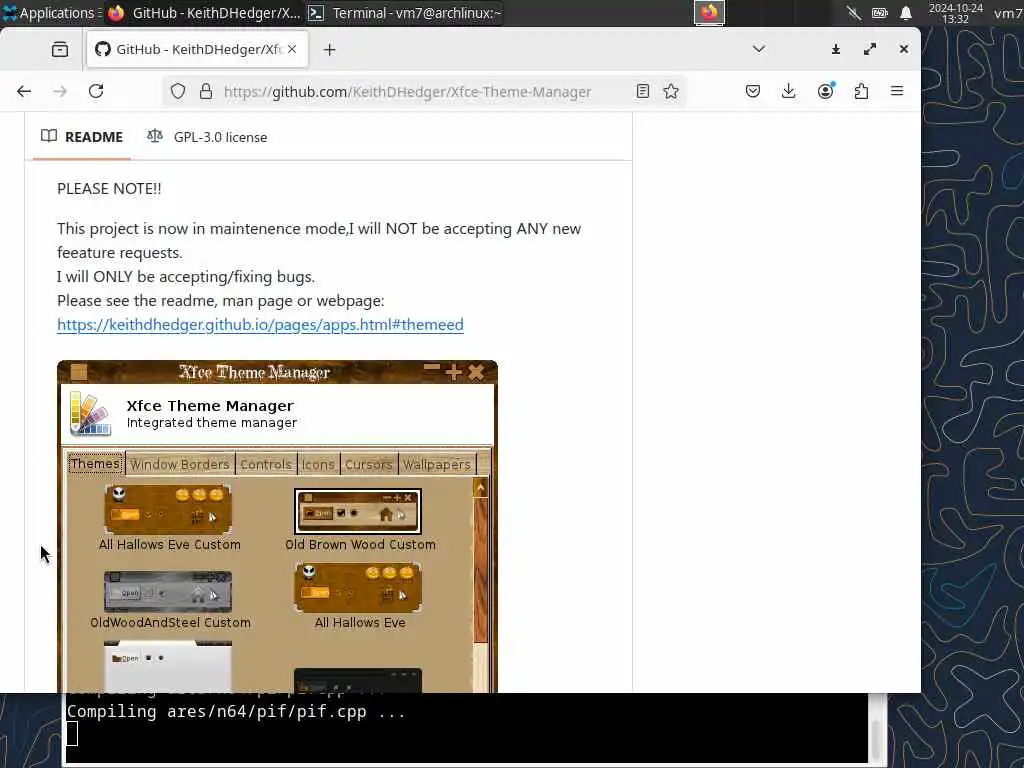Click the Old Brown Wood Custom thumbnail

click(357, 511)
